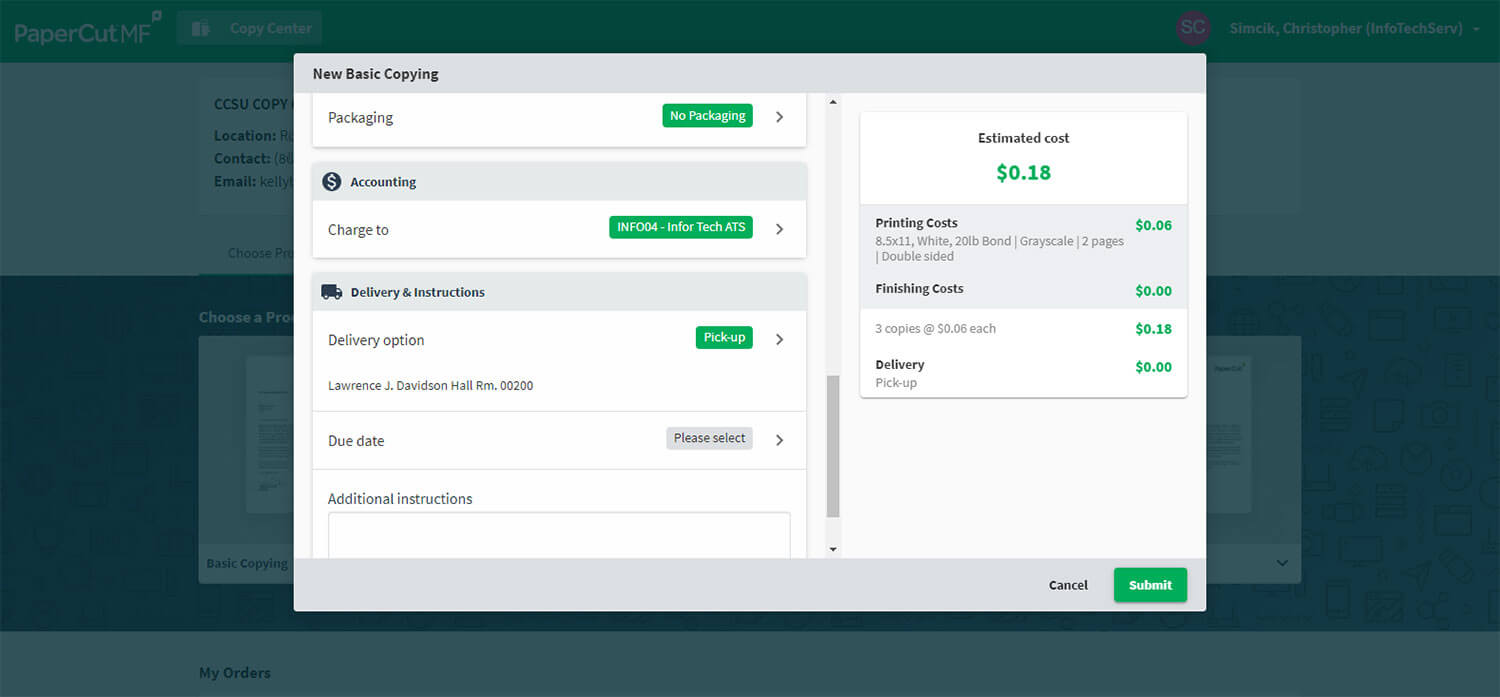Expand the Charge to row chevron
Image resolution: width=1500 pixels, height=697 pixels.
[780, 229]
